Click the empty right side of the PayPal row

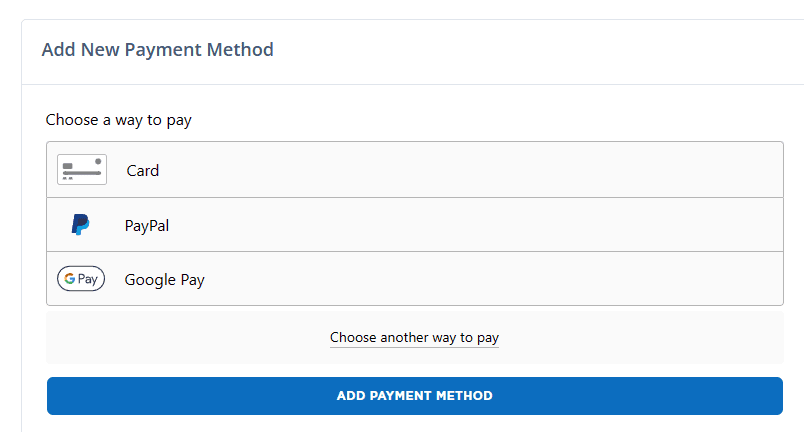click(x=650, y=225)
